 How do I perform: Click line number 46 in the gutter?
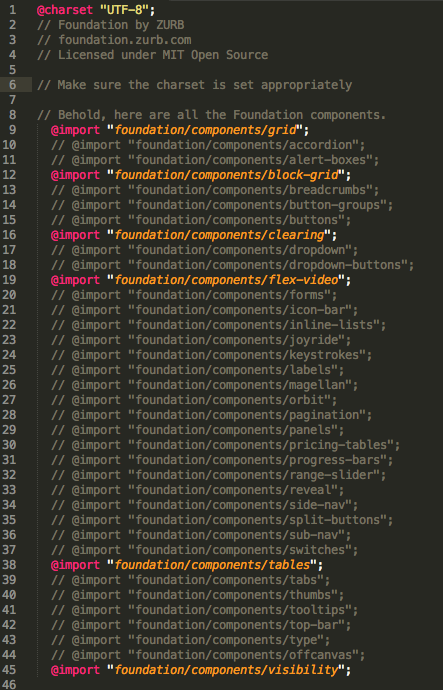(x=9, y=684)
